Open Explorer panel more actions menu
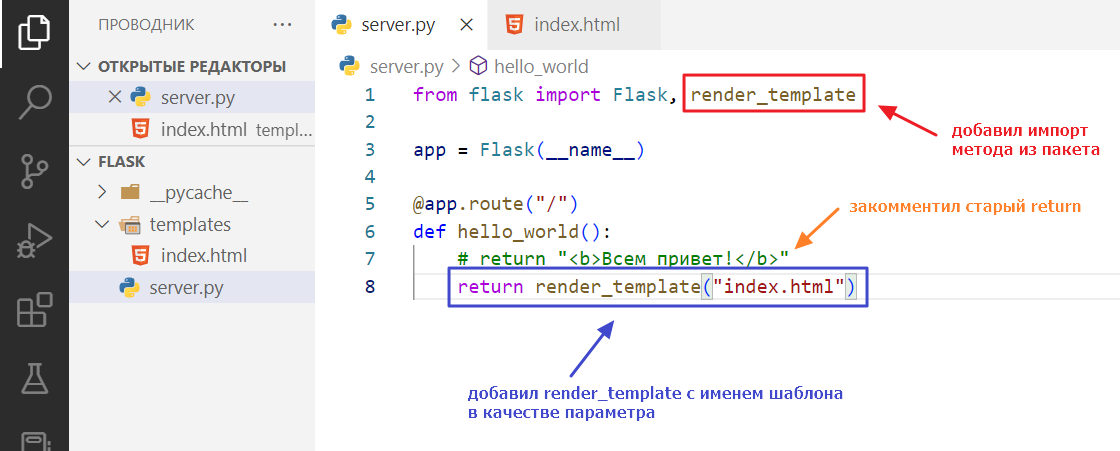Screen dimensions: 1120x451 point(283,25)
